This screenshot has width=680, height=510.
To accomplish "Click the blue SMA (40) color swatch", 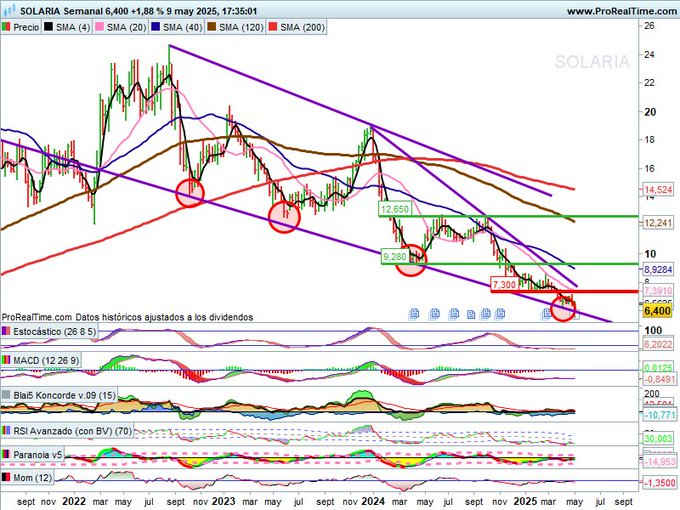I will 156,27.
